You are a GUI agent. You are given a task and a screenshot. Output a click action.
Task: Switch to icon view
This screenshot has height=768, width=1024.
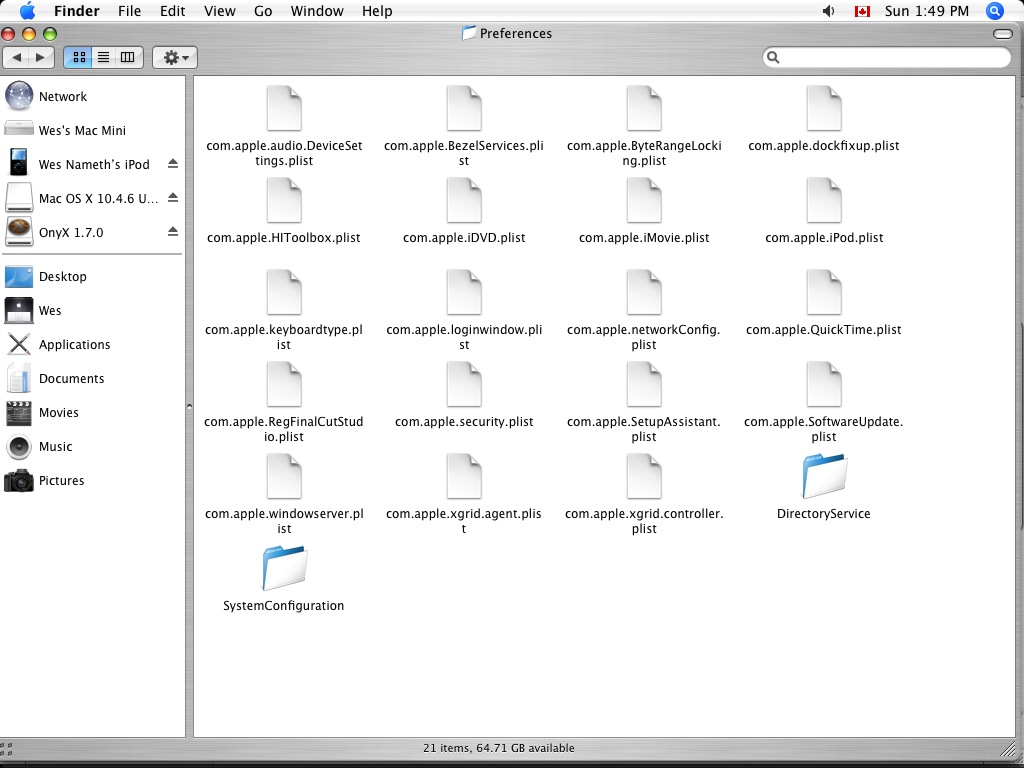click(x=79, y=57)
